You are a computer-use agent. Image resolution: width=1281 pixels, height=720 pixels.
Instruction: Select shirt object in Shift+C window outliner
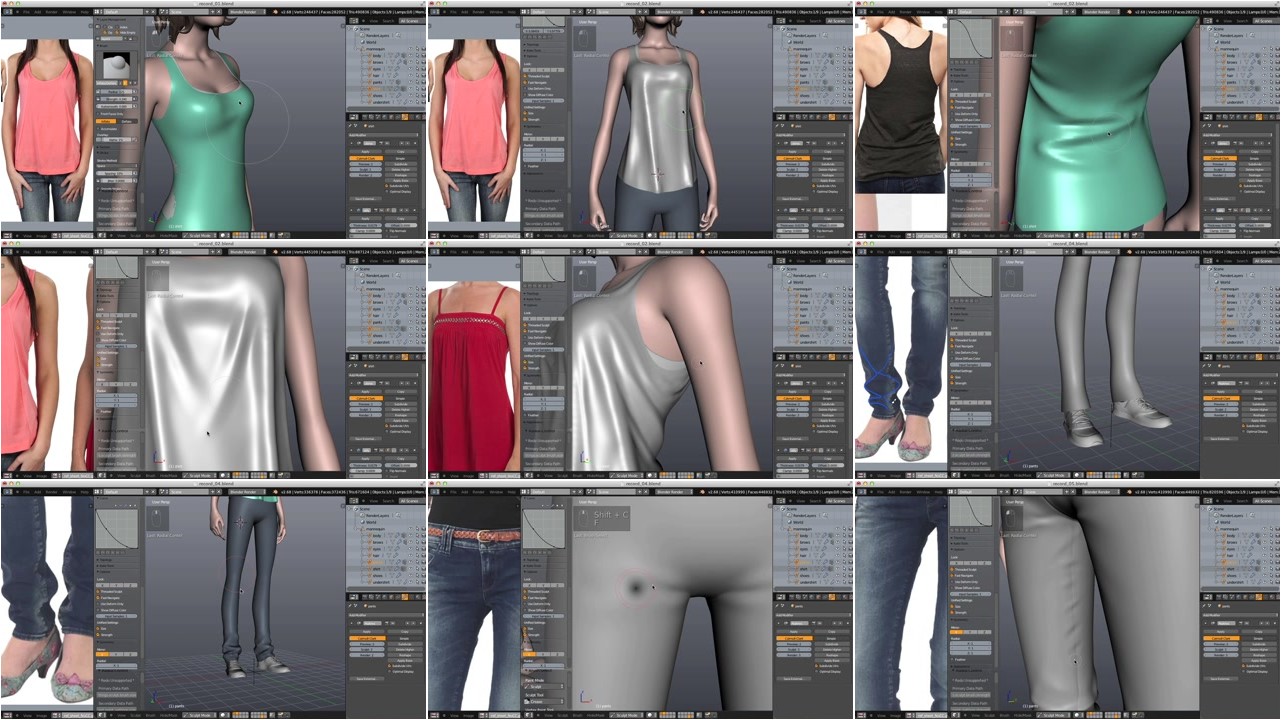(803, 569)
